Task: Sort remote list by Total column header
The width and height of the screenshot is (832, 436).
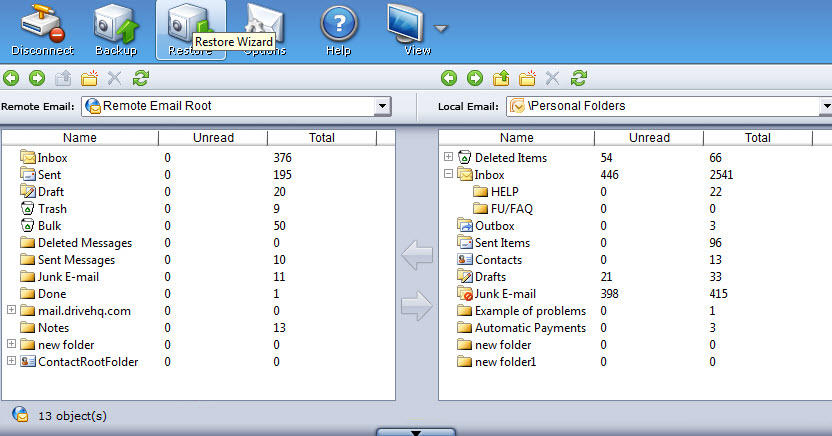Action: pos(321,138)
